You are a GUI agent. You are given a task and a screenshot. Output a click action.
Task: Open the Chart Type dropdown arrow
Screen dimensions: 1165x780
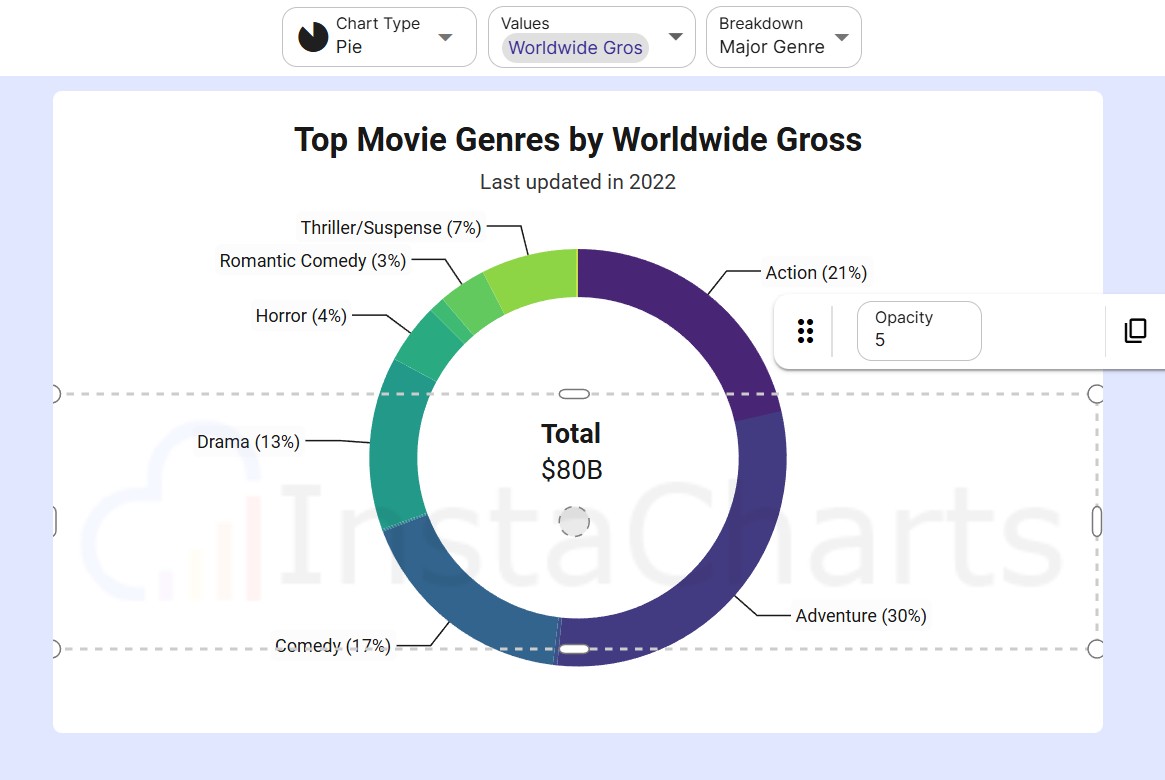coord(446,37)
